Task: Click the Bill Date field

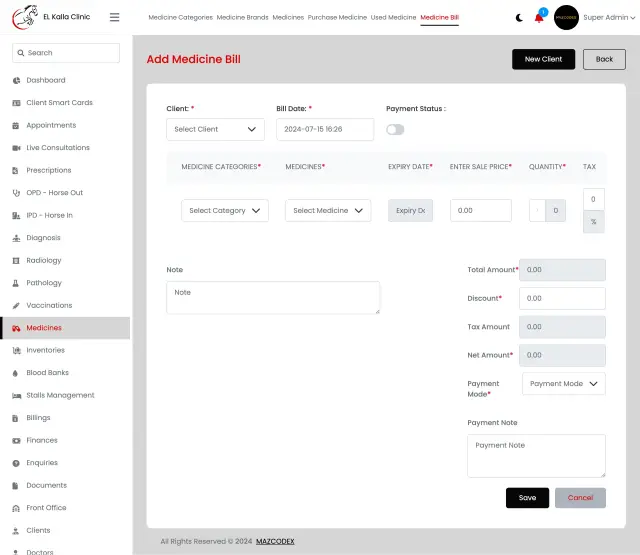Action: (x=325, y=129)
